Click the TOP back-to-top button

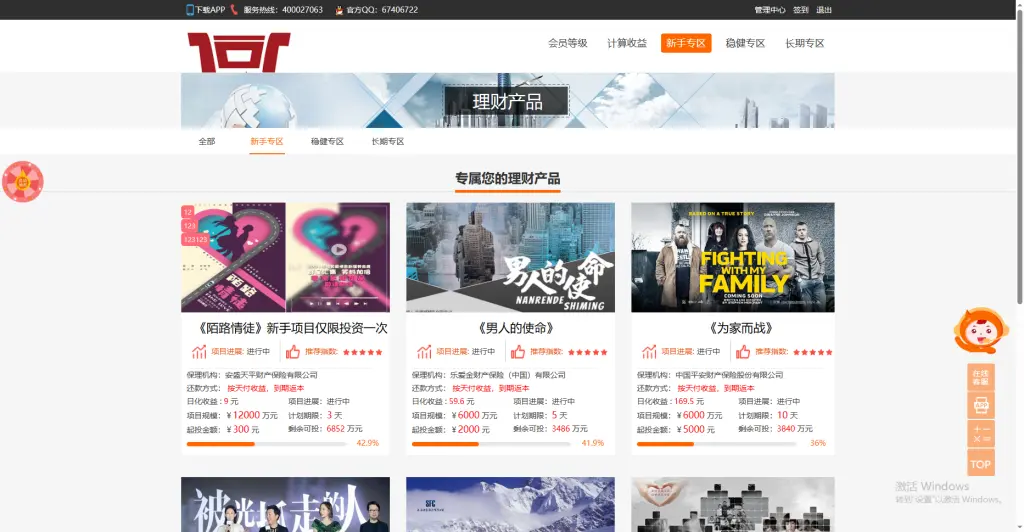coord(981,463)
